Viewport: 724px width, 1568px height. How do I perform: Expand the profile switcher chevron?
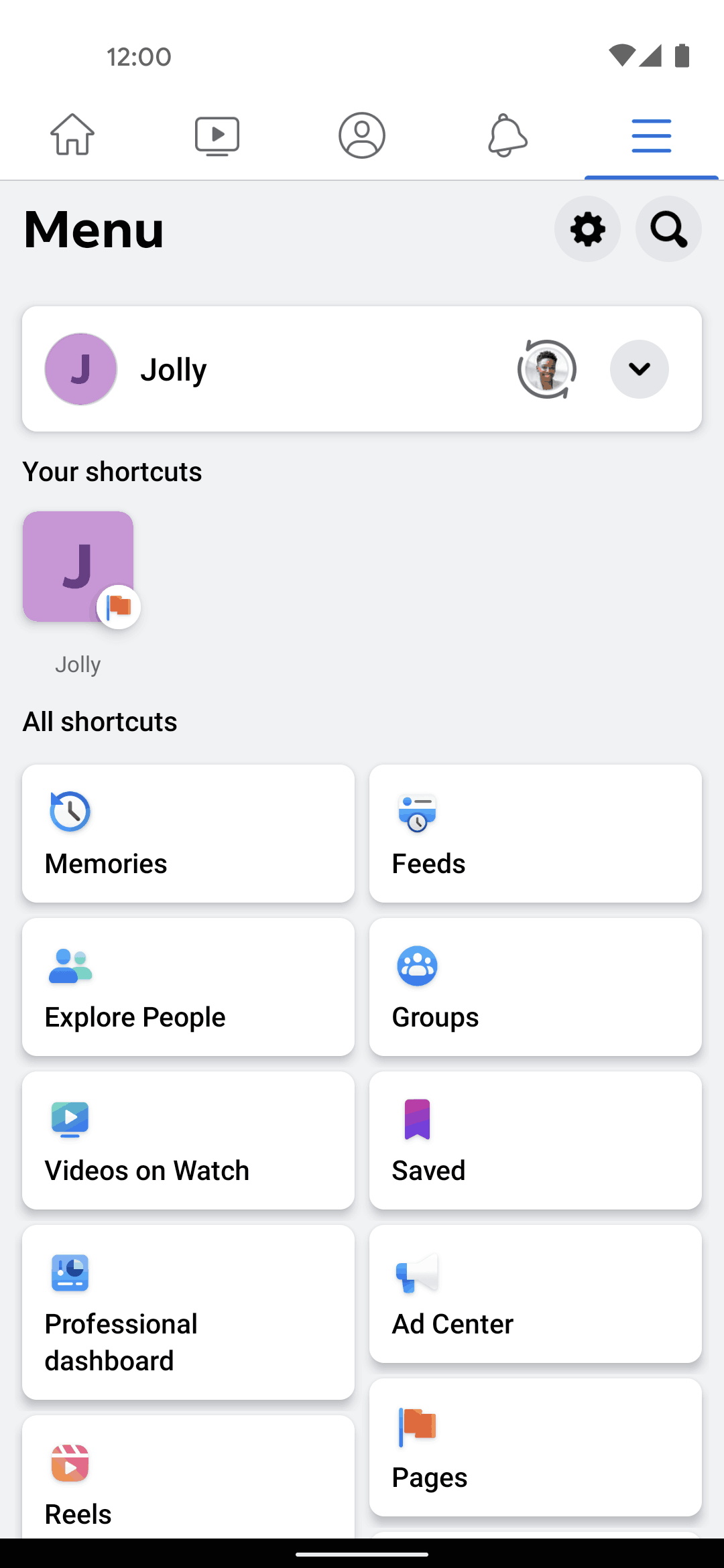[x=639, y=369]
